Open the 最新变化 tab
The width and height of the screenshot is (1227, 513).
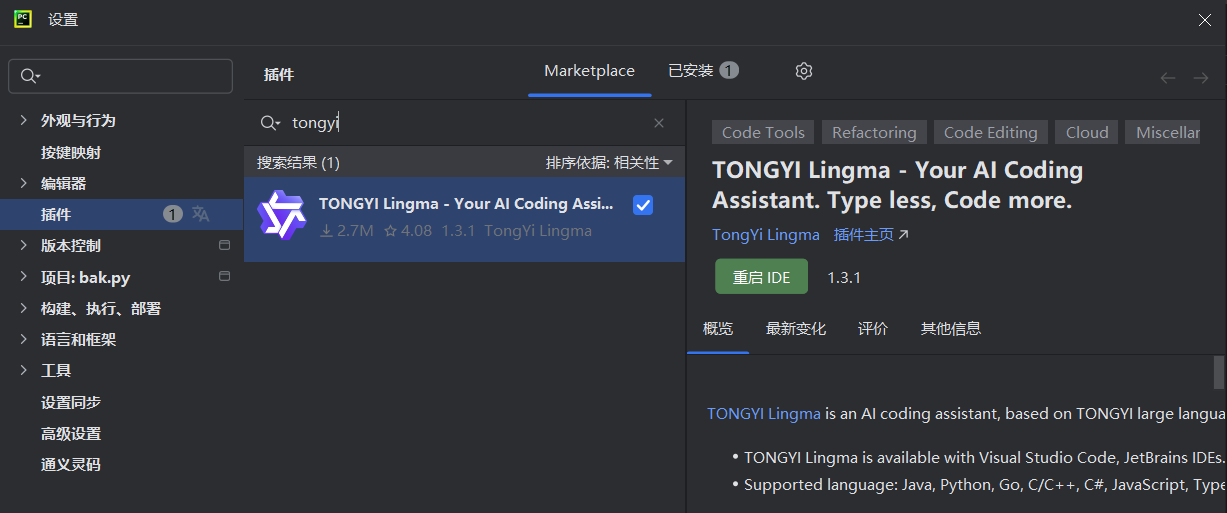(x=796, y=328)
